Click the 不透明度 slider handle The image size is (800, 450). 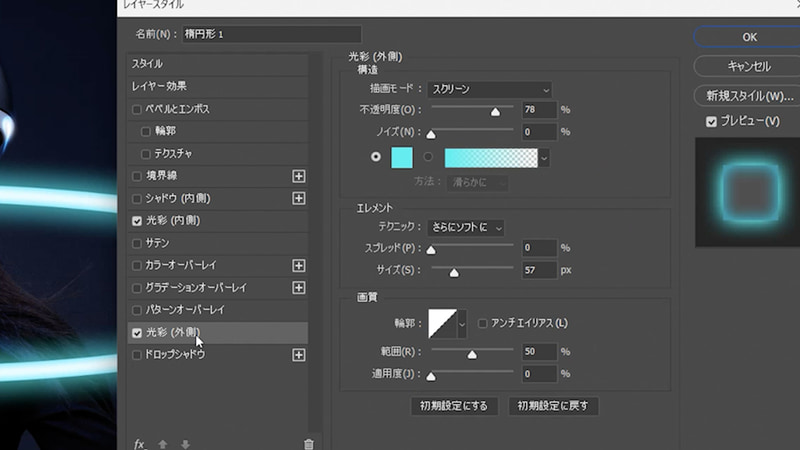click(x=495, y=112)
